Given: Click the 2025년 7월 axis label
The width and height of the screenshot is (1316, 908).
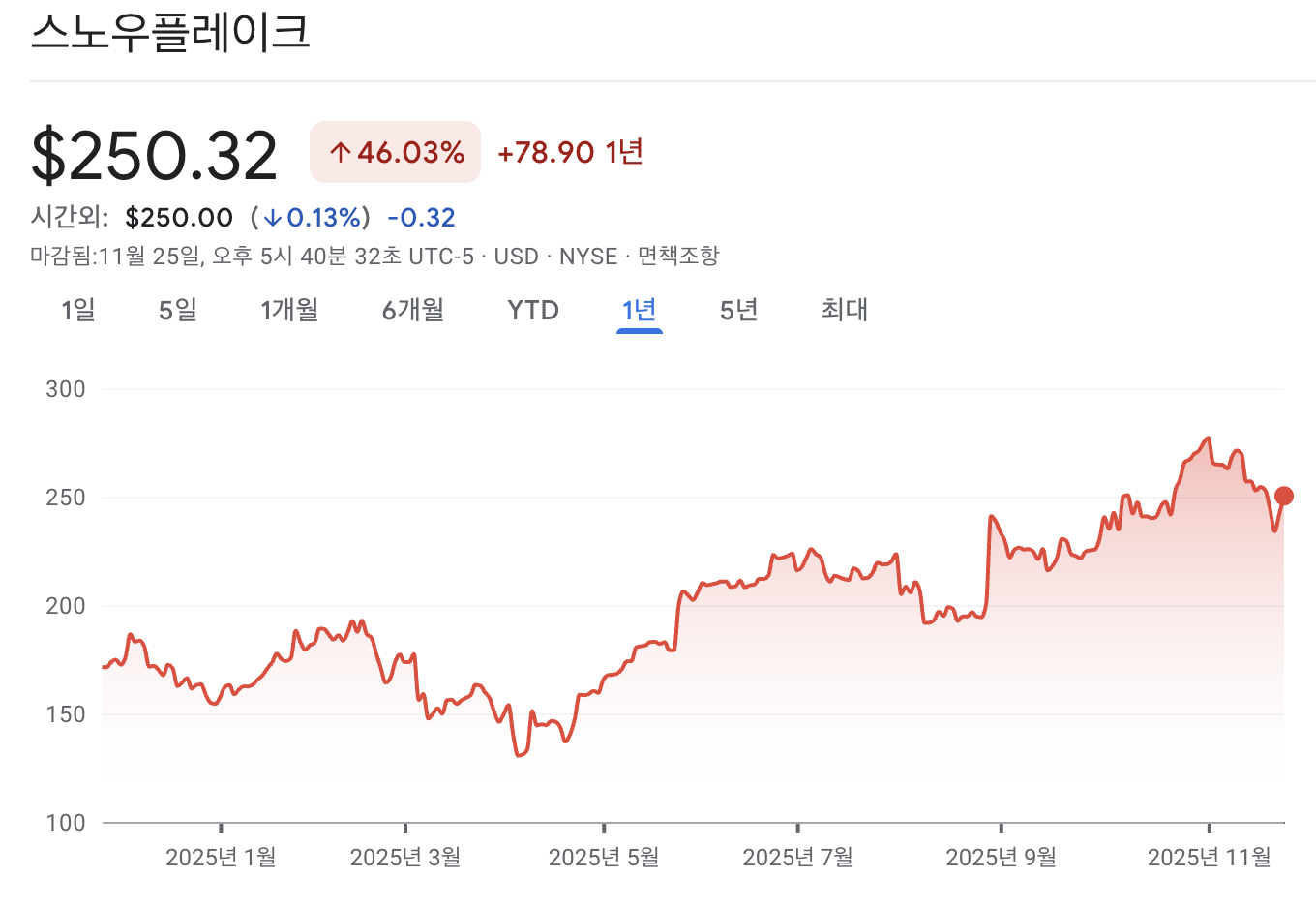Looking at the screenshot, I should pyautogui.click(x=798, y=857).
